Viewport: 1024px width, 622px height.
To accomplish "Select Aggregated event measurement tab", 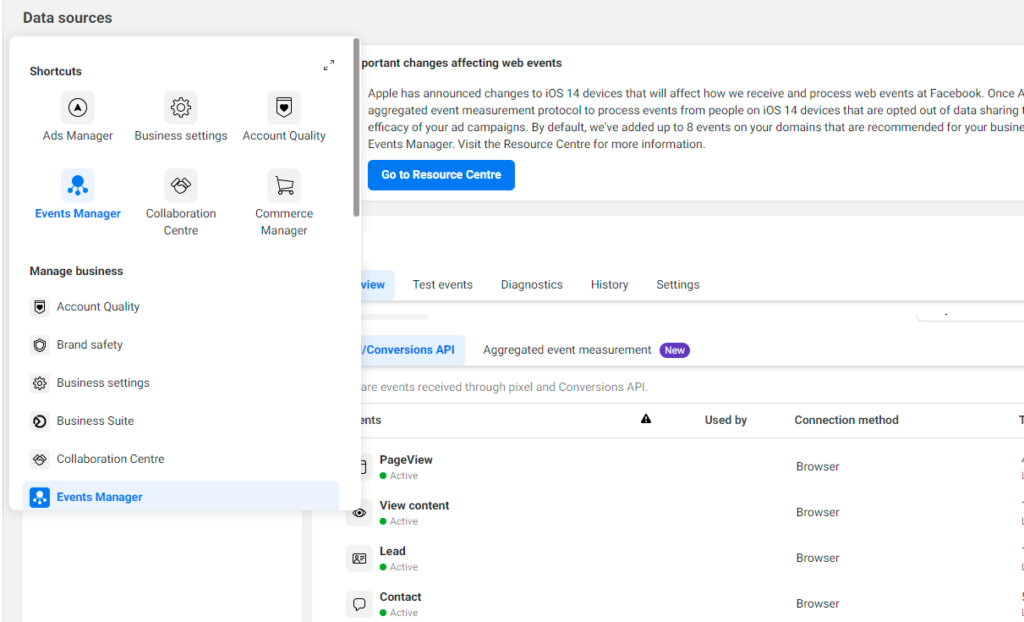I will [567, 350].
